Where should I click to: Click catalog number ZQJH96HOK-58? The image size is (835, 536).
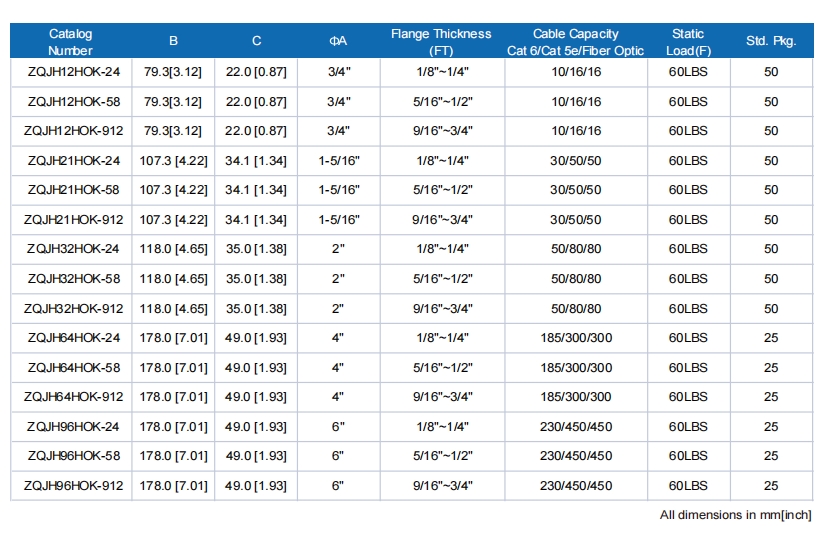[73, 456]
